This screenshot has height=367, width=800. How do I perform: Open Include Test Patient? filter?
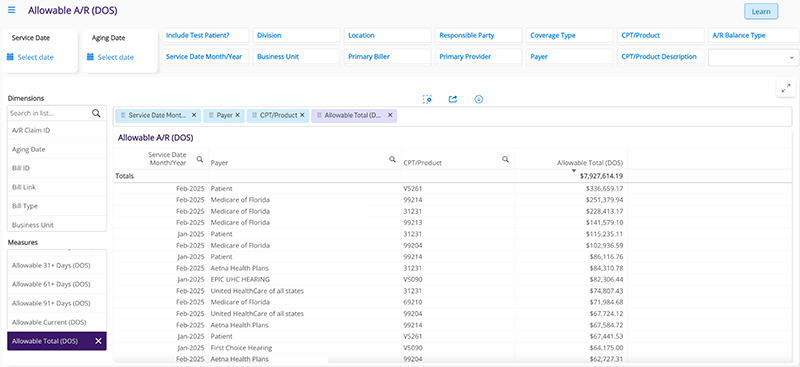click(x=206, y=36)
